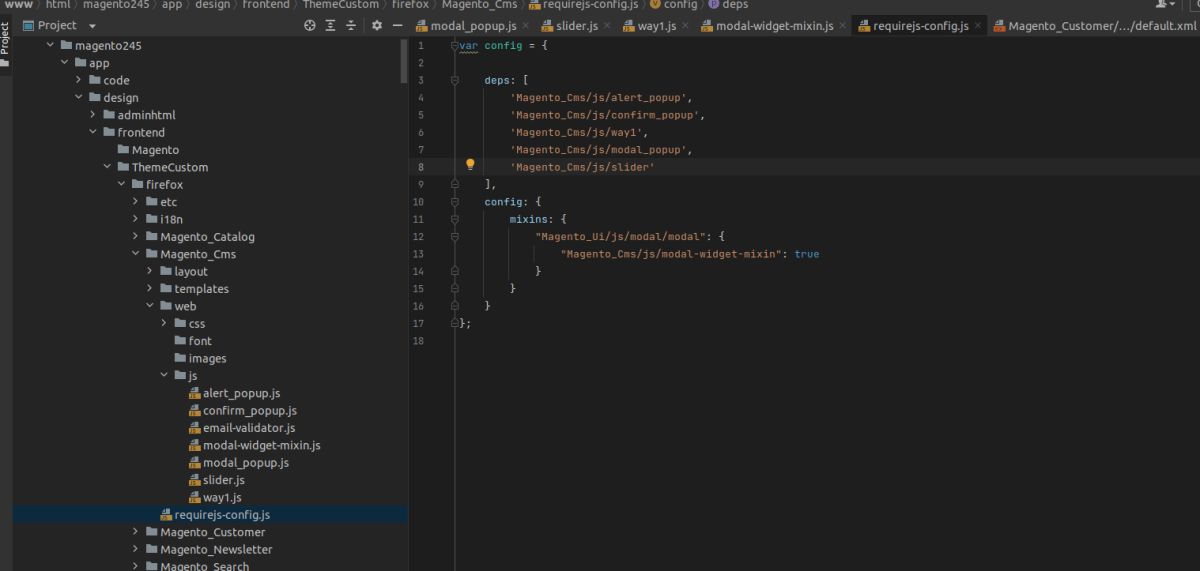
Task: Collapse the ThemeCustom folder
Action: tap(107, 167)
